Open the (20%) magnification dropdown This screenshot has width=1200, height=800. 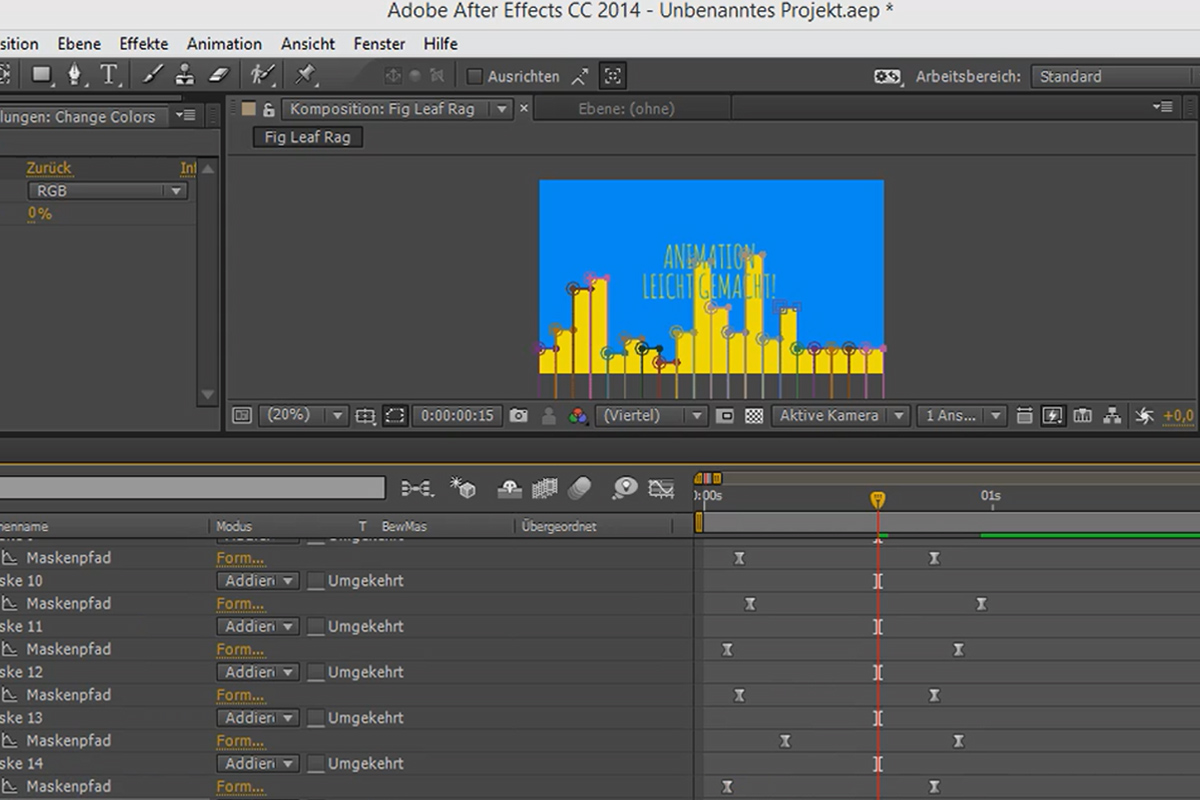click(x=303, y=415)
